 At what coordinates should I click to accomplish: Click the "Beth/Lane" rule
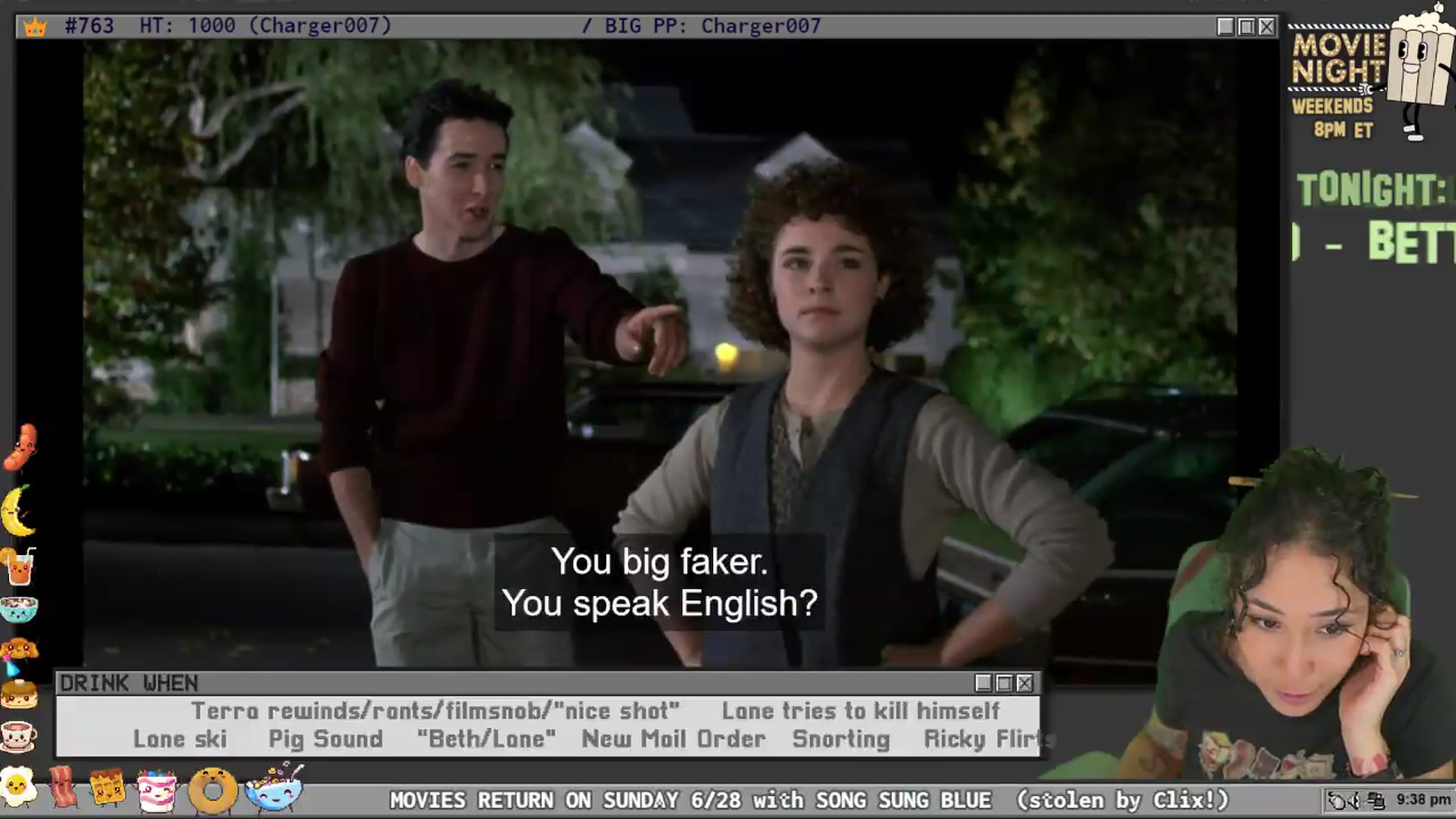[486, 739]
